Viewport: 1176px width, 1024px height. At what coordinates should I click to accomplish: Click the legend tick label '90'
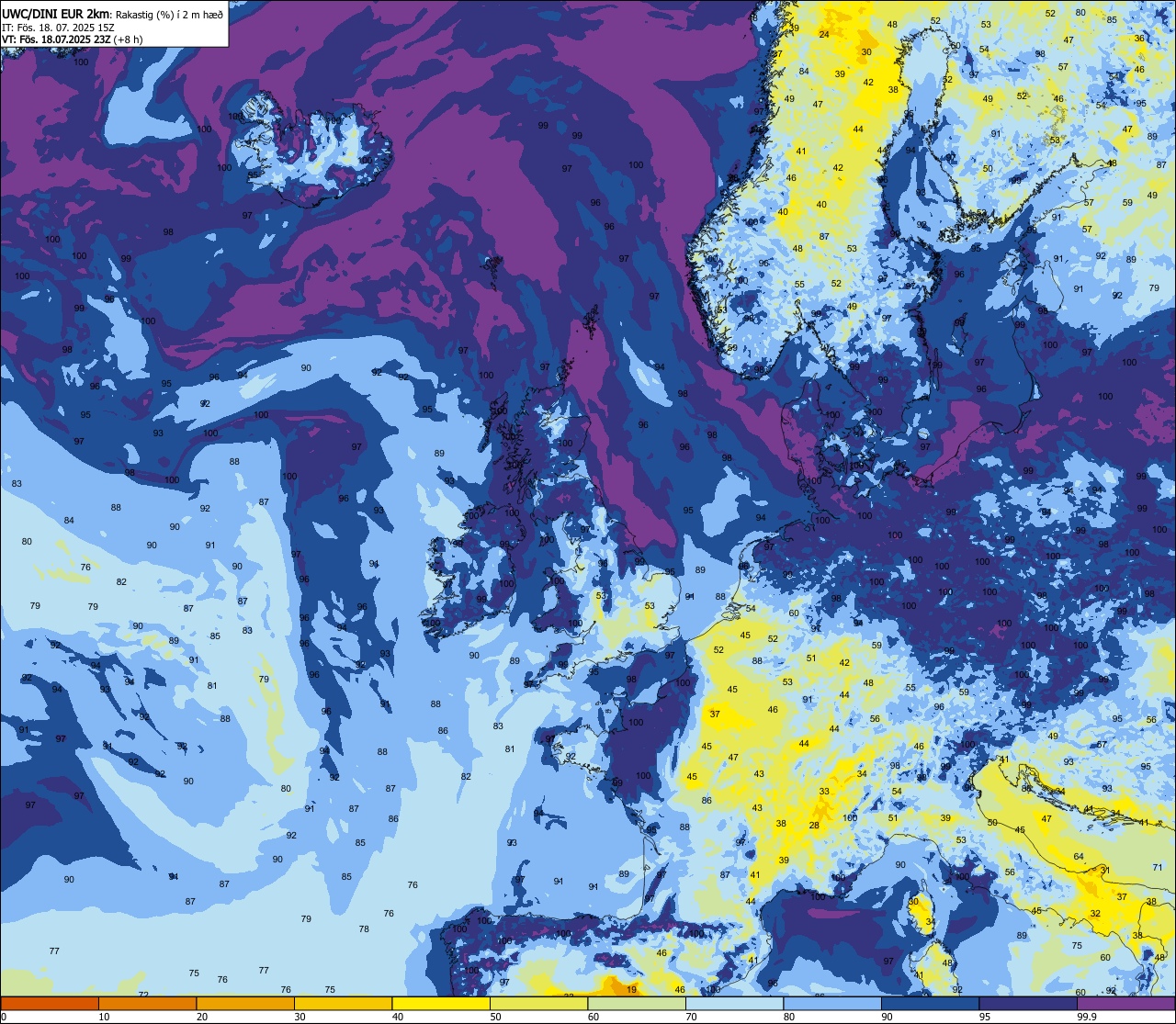(x=887, y=1017)
